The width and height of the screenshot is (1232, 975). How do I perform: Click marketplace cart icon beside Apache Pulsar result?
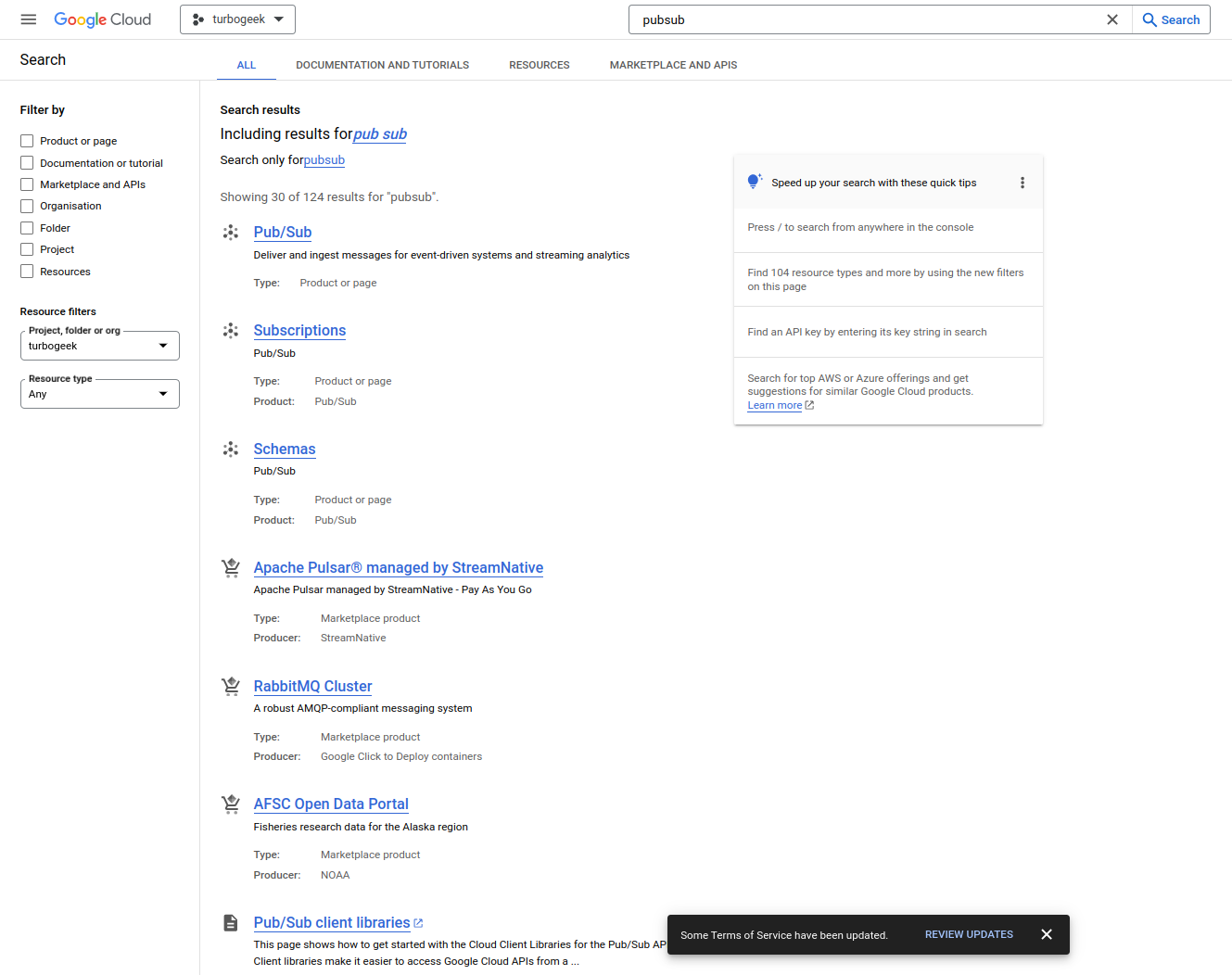click(x=231, y=568)
